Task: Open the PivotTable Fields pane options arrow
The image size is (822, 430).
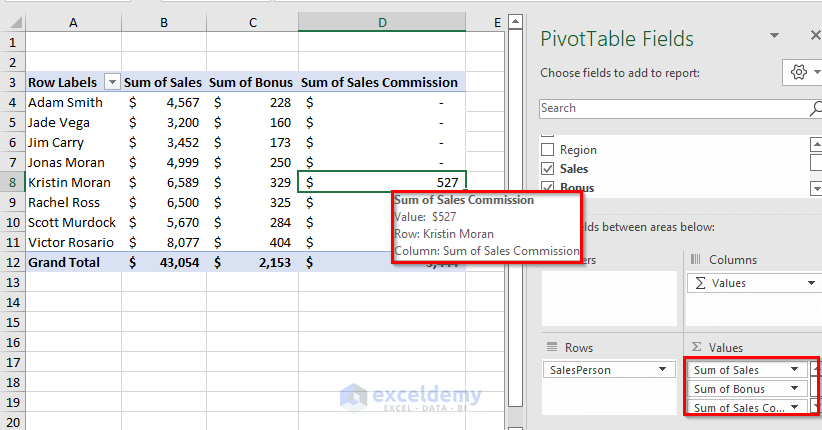Action: 774,36
